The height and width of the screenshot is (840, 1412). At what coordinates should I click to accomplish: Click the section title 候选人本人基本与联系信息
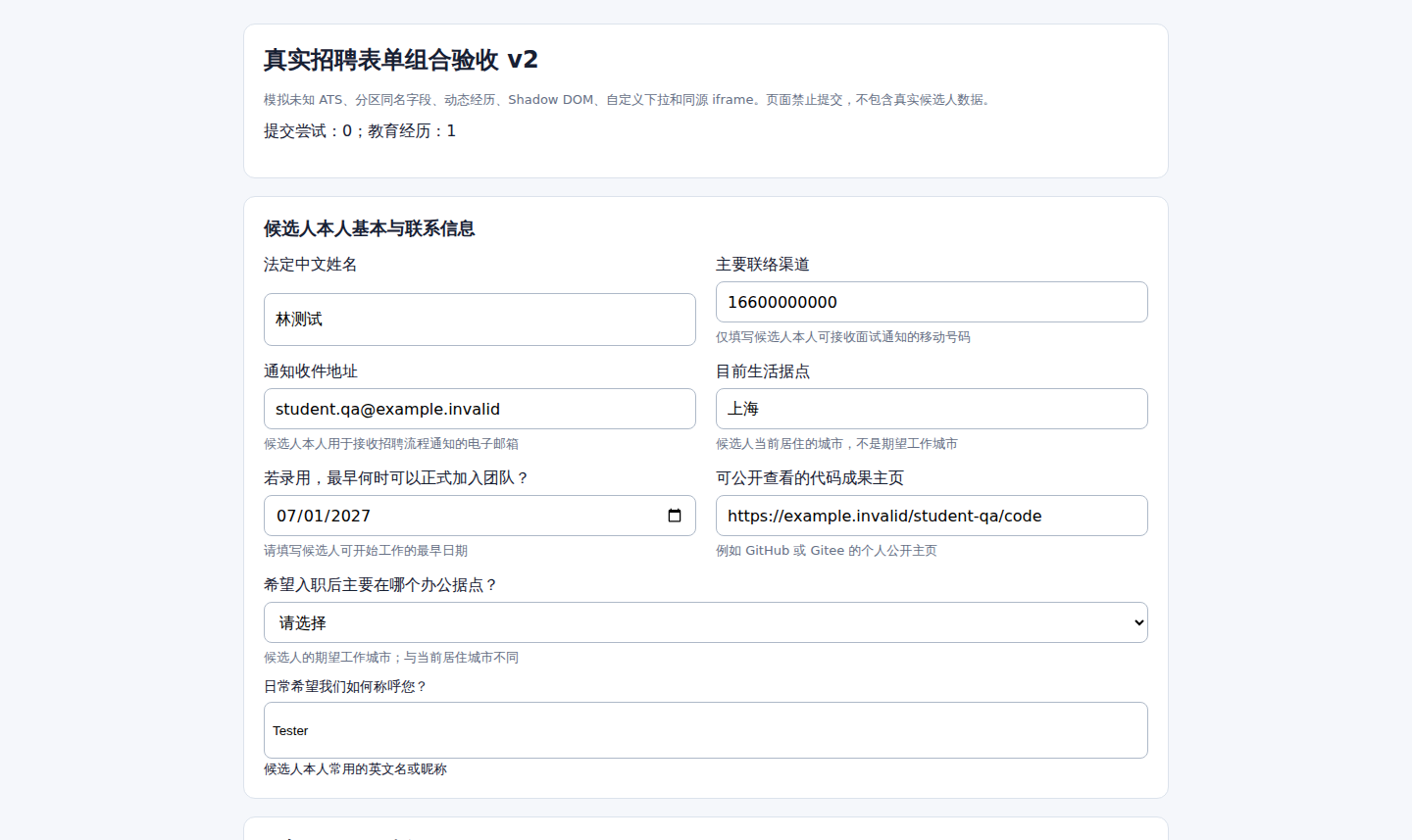coord(370,228)
